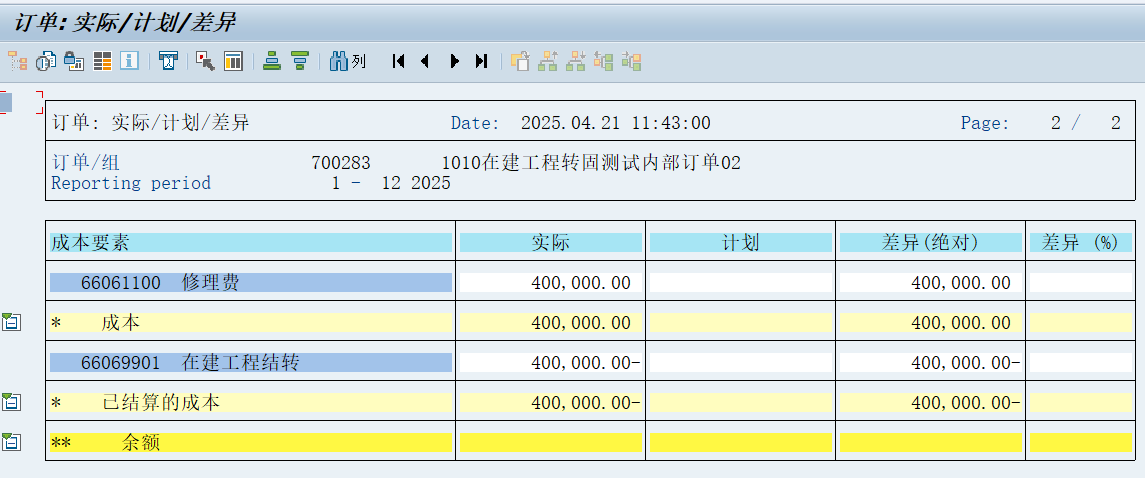This screenshot has height=478, width=1145.
Task: Click the documents with clock icon
Action: 46,61
